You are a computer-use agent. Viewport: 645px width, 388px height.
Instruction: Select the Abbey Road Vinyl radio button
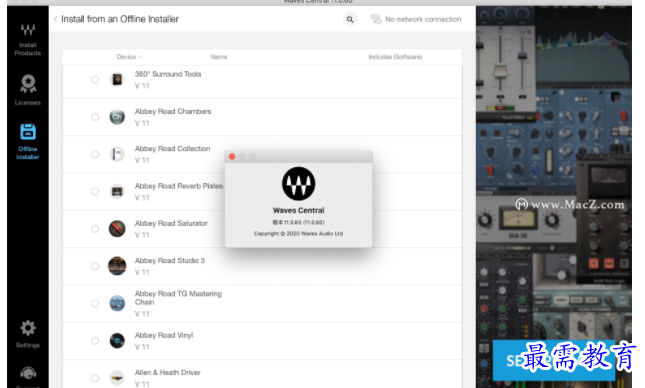tap(95, 341)
